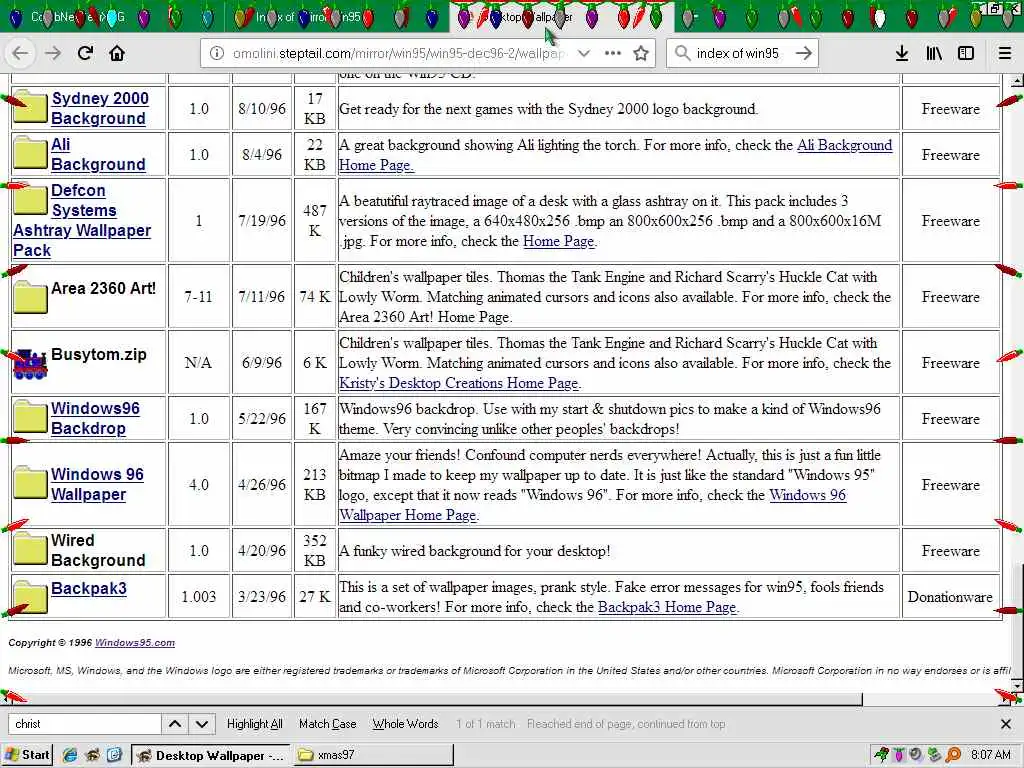Open the Windows Start menu
Screen dimensions: 1024x768
pyautogui.click(x=27, y=755)
